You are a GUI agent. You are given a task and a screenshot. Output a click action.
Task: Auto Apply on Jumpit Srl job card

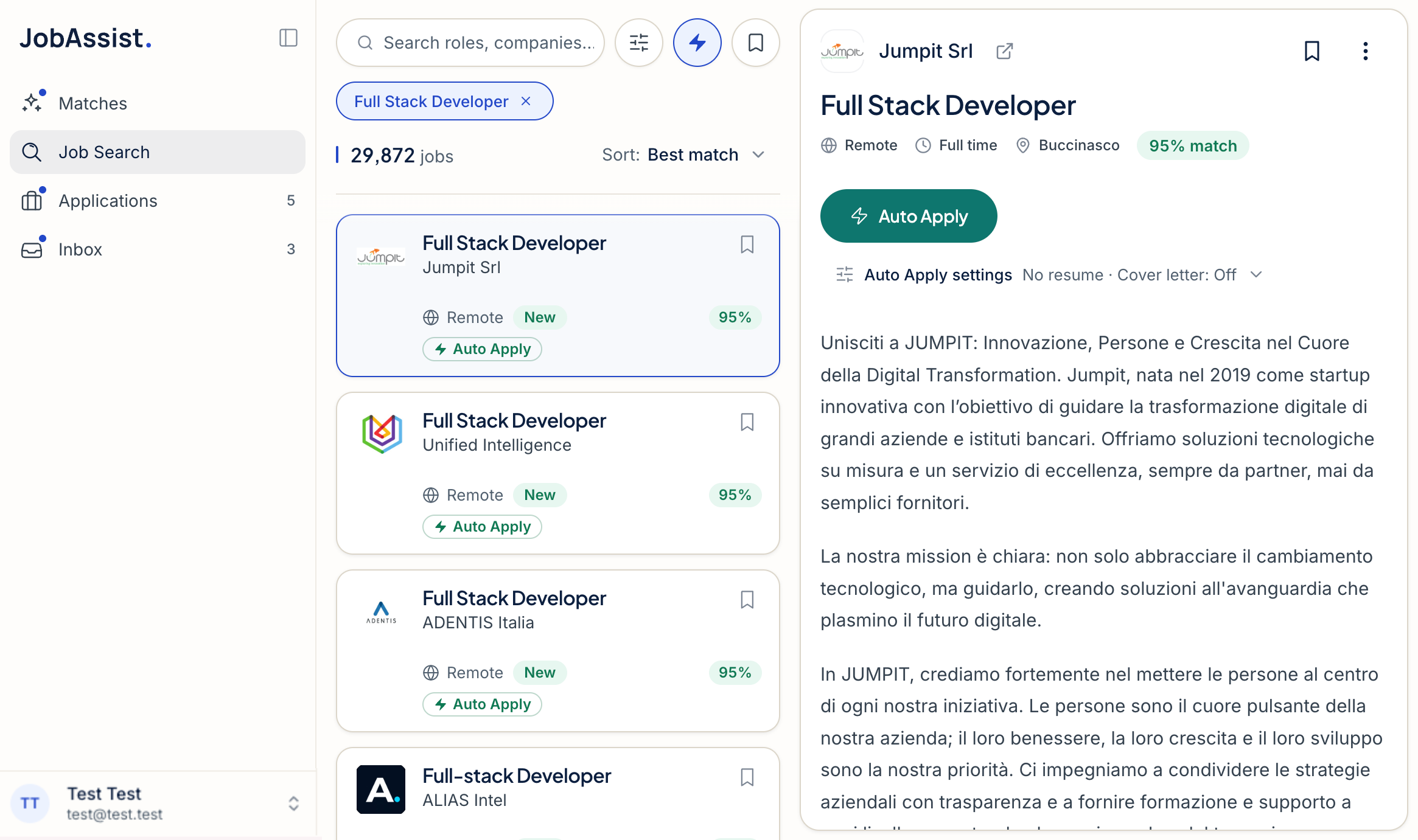pyautogui.click(x=482, y=349)
